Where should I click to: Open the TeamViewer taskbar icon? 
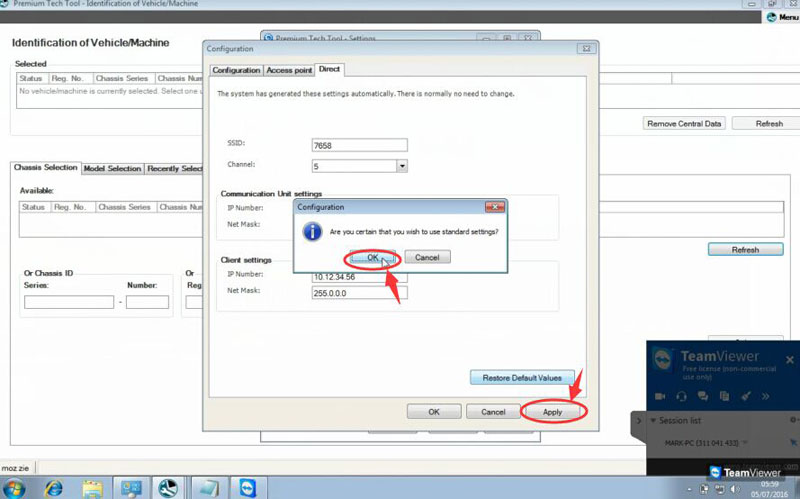tap(248, 488)
